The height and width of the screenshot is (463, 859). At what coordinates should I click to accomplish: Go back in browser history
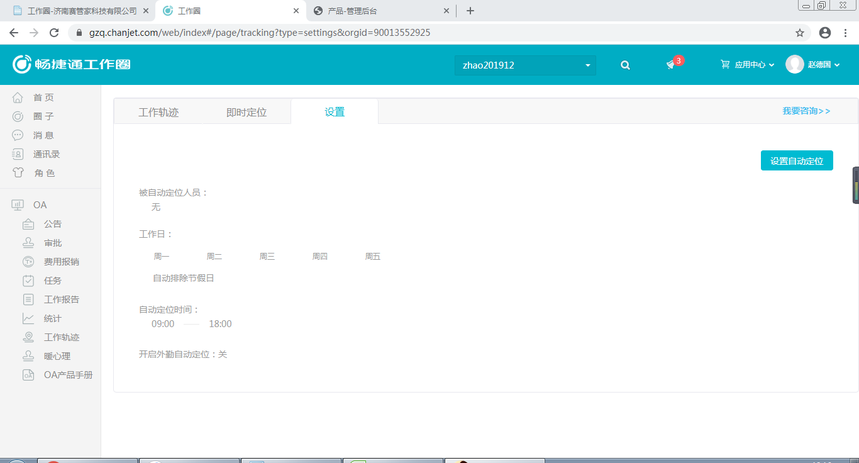[x=14, y=33]
